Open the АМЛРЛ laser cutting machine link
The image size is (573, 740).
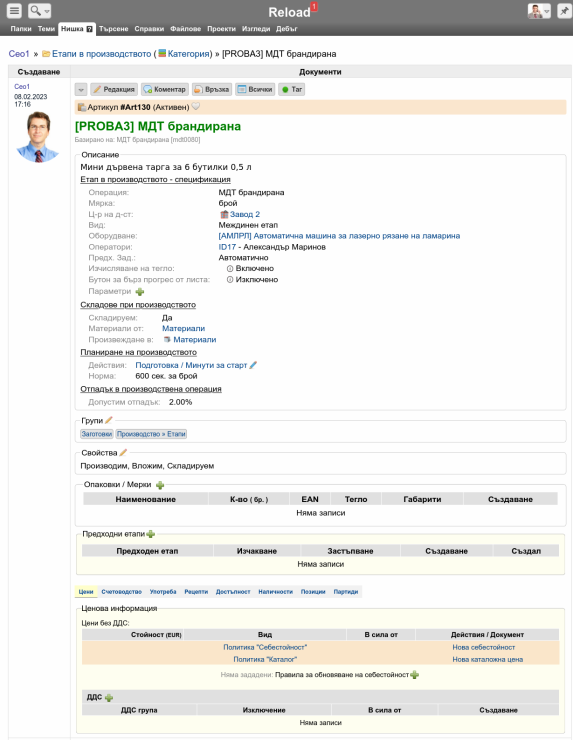click(339, 236)
